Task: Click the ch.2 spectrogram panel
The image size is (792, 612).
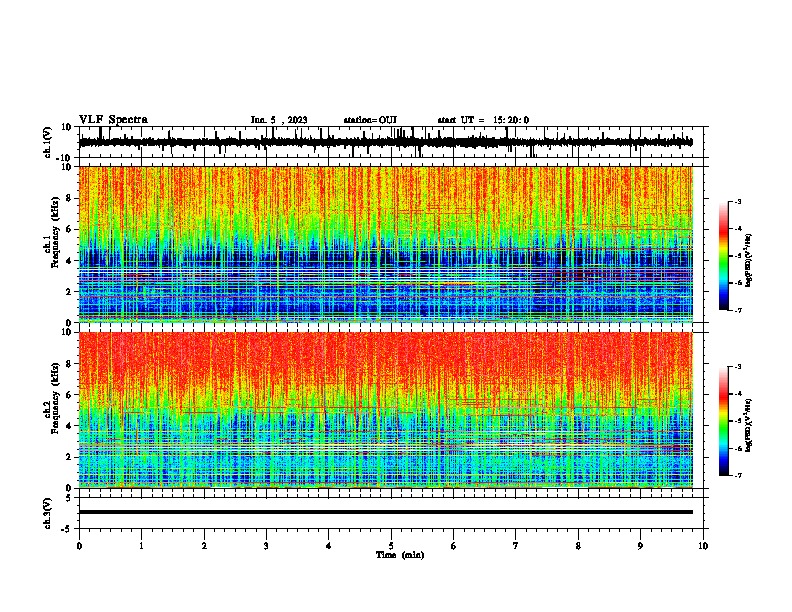Action: tap(385, 410)
